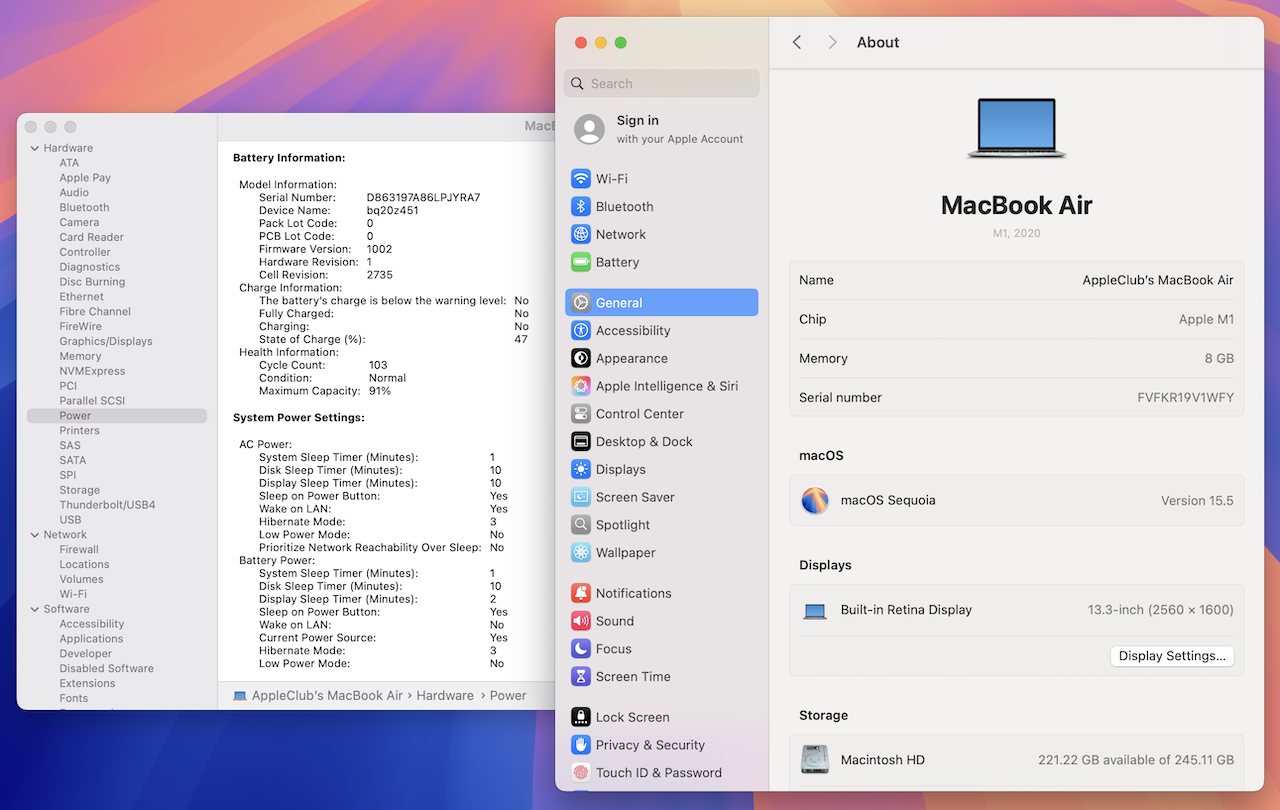
Task: Select Card Reader in Hardware list
Action: pos(91,238)
